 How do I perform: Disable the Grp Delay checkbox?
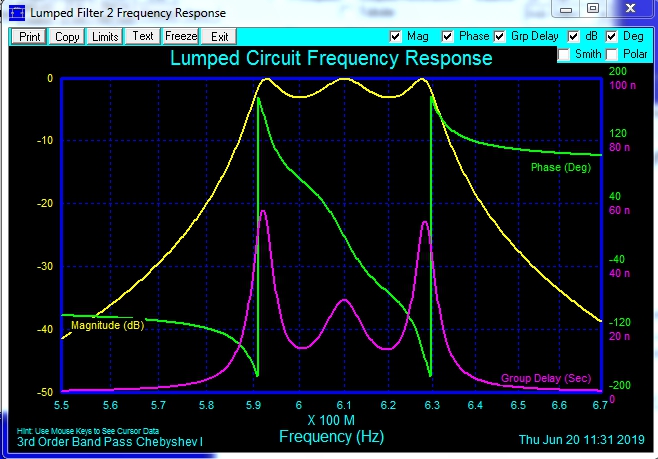499,37
